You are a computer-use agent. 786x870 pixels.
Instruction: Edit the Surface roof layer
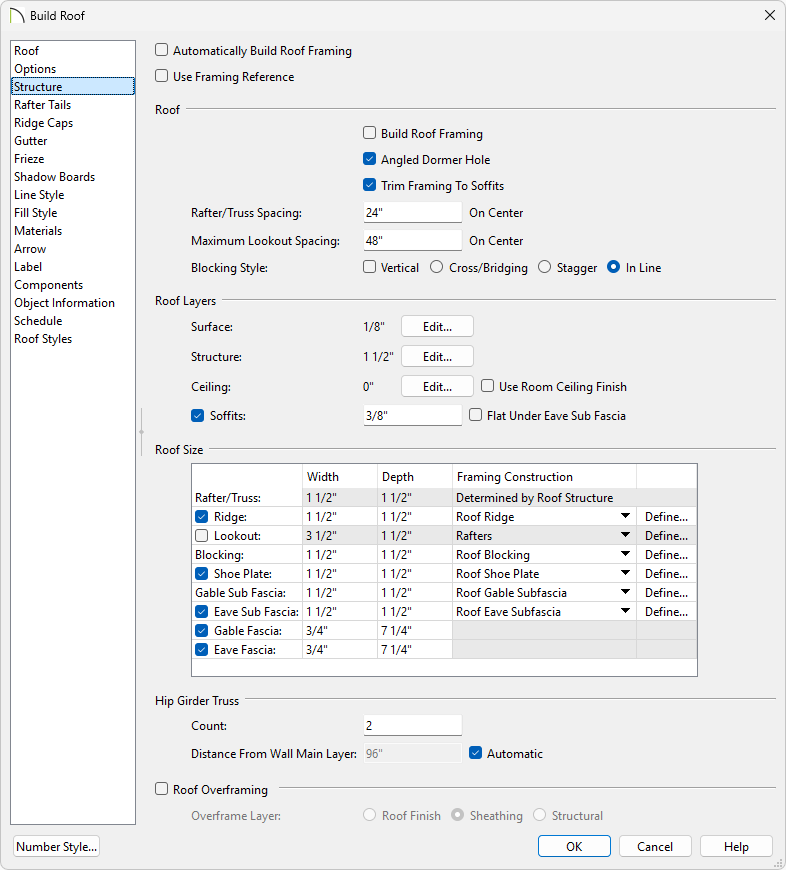(437, 327)
